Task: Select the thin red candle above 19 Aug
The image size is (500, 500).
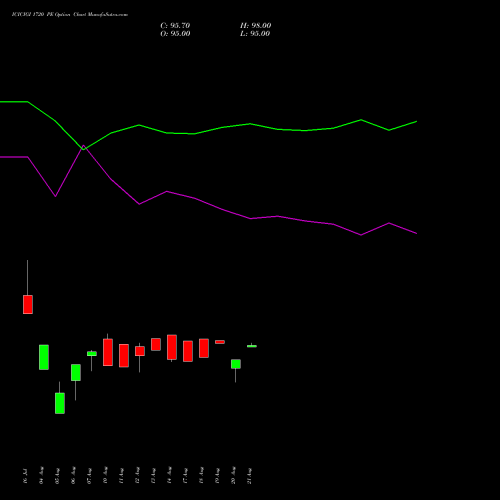Action: point(220,342)
